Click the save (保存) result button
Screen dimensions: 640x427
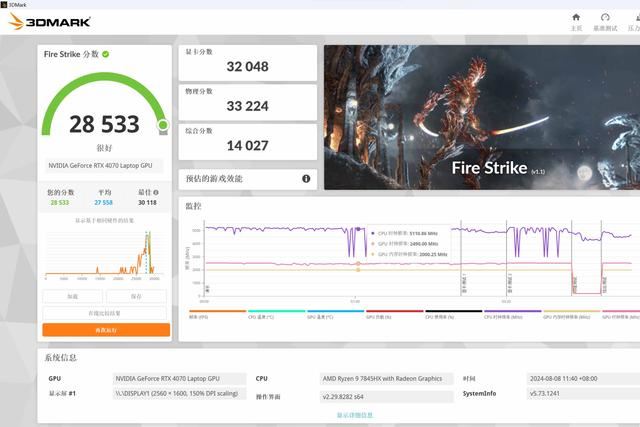pyautogui.click(x=138, y=297)
